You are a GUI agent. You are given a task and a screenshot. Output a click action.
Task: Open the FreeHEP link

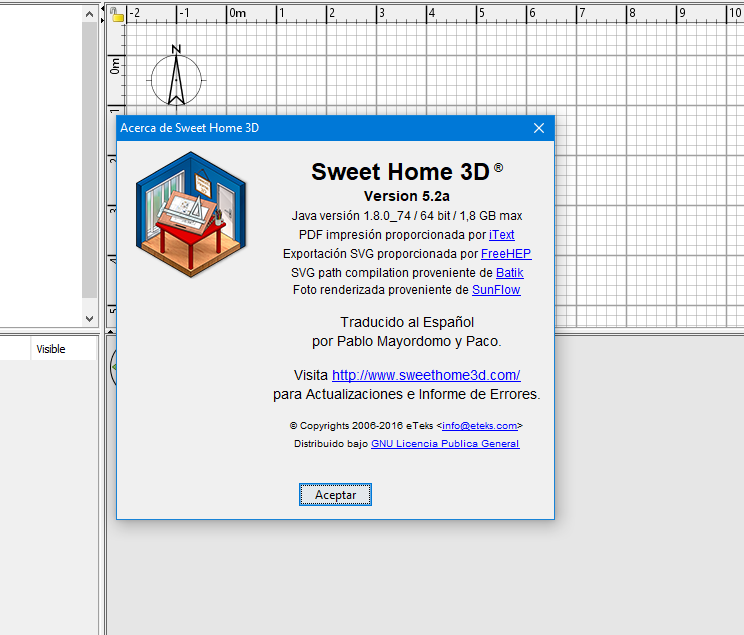(x=506, y=254)
